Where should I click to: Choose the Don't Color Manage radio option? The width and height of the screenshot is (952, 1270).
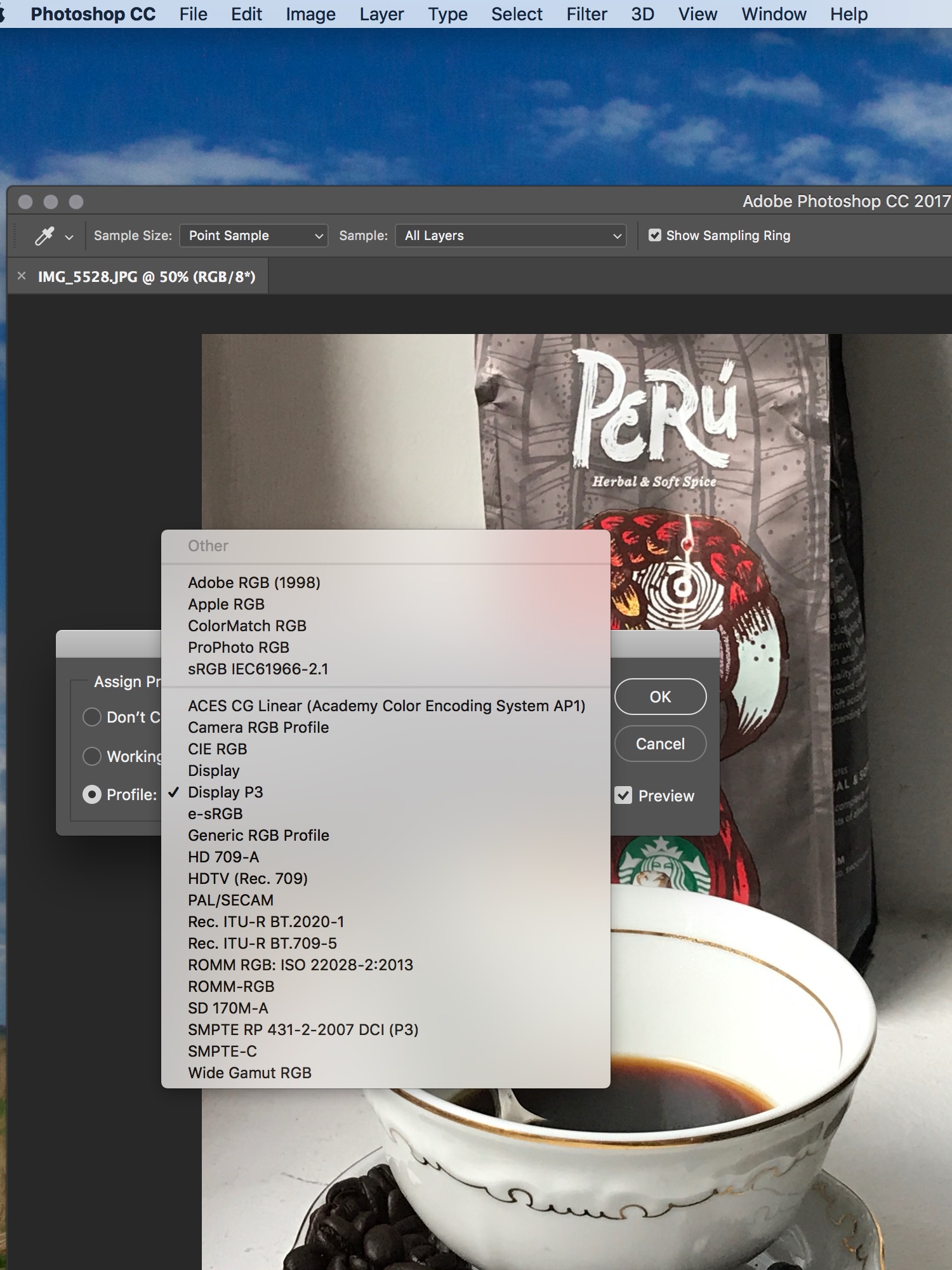coord(92,717)
